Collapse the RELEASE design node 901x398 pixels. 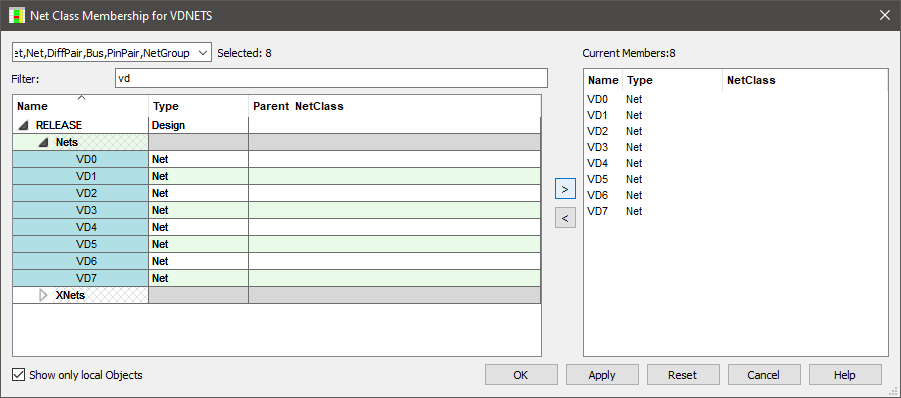point(24,125)
